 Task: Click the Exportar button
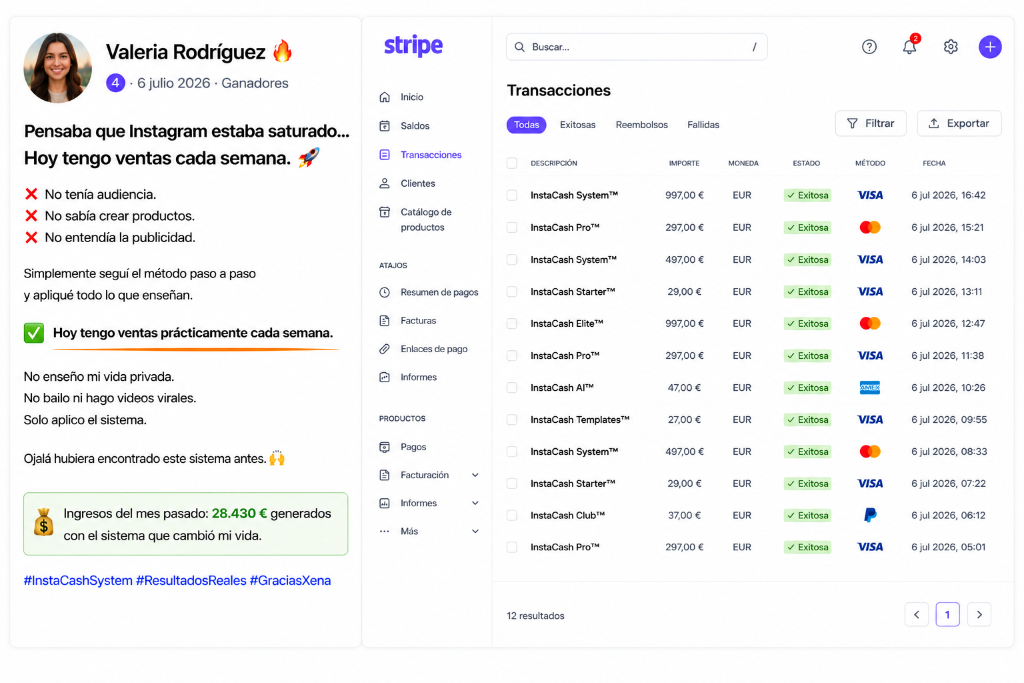(959, 123)
